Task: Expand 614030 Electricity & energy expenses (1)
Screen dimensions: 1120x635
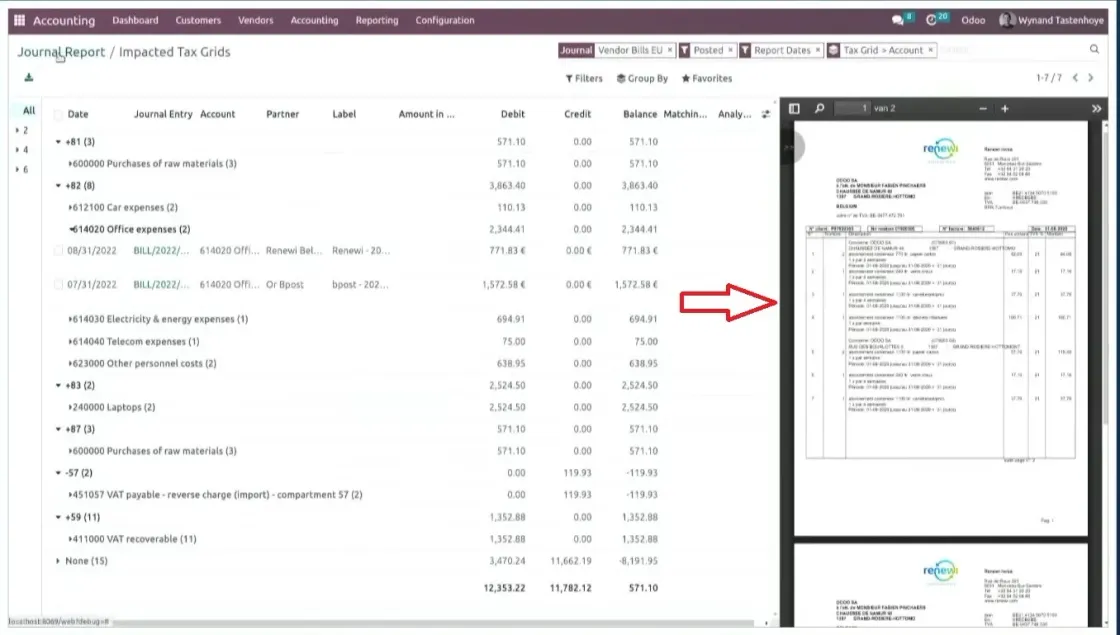Action: tap(70, 319)
